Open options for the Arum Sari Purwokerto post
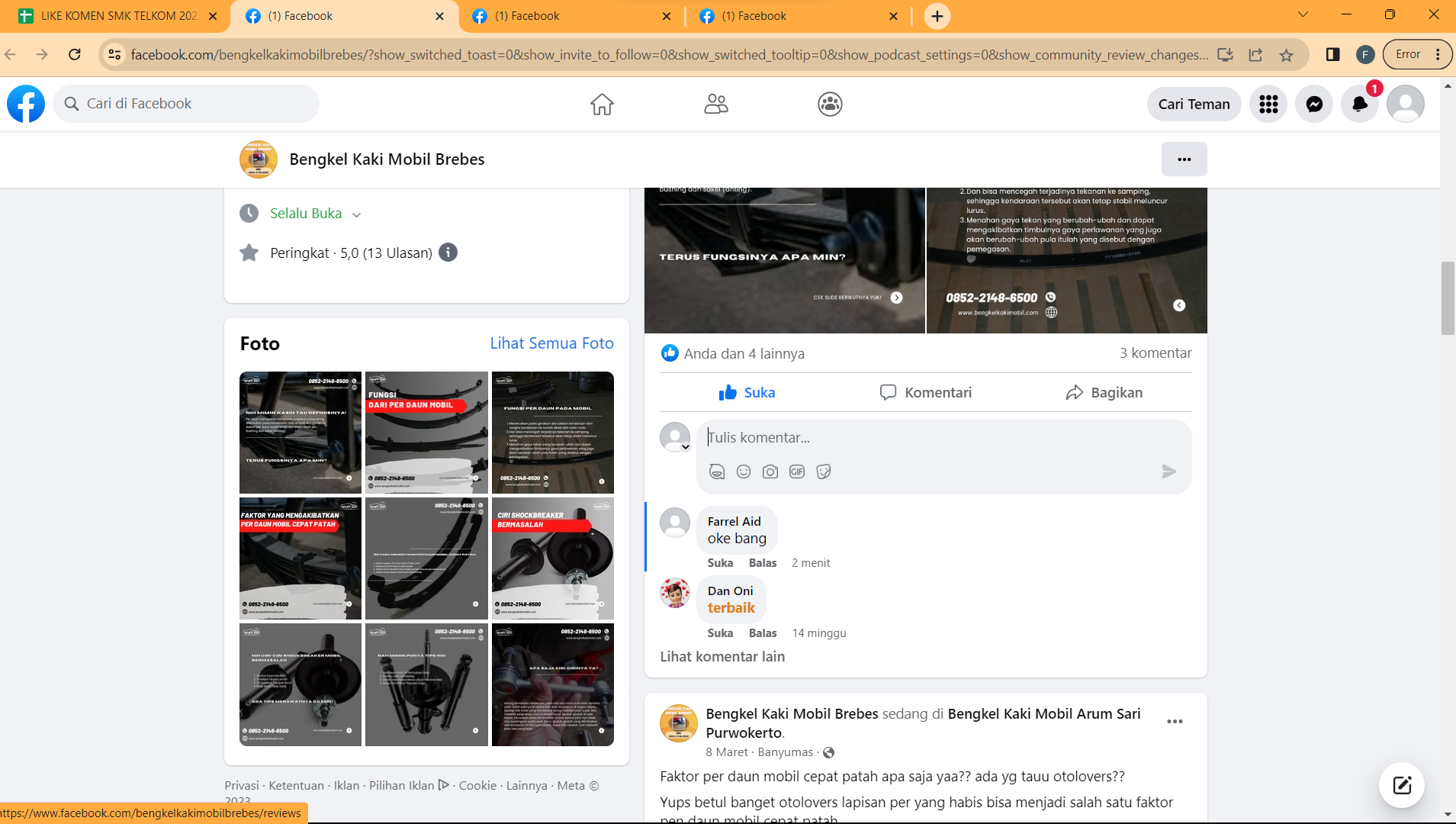Viewport: 1456px width, 824px height. [x=1175, y=722]
